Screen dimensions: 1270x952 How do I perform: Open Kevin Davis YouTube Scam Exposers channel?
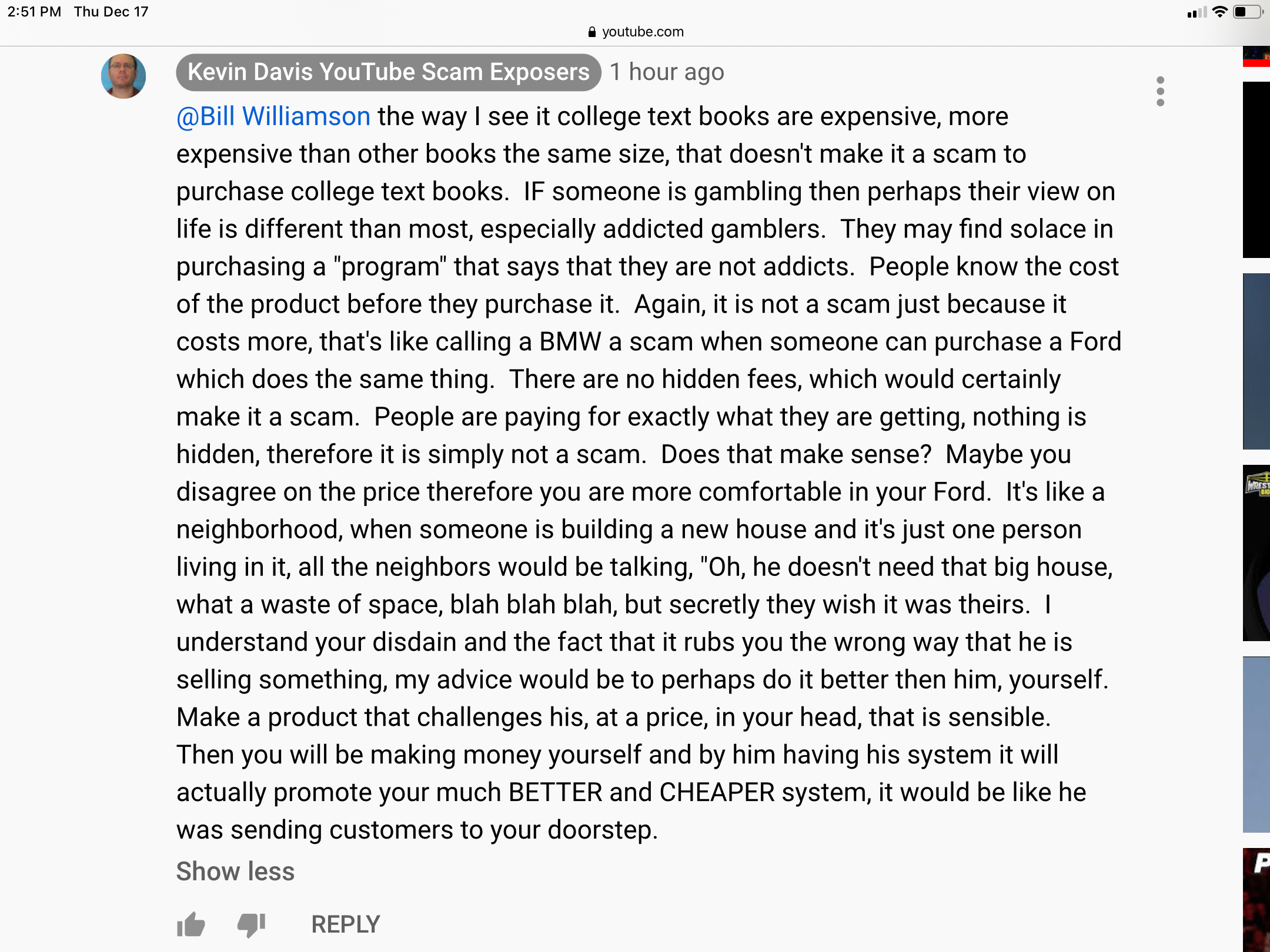coord(388,72)
